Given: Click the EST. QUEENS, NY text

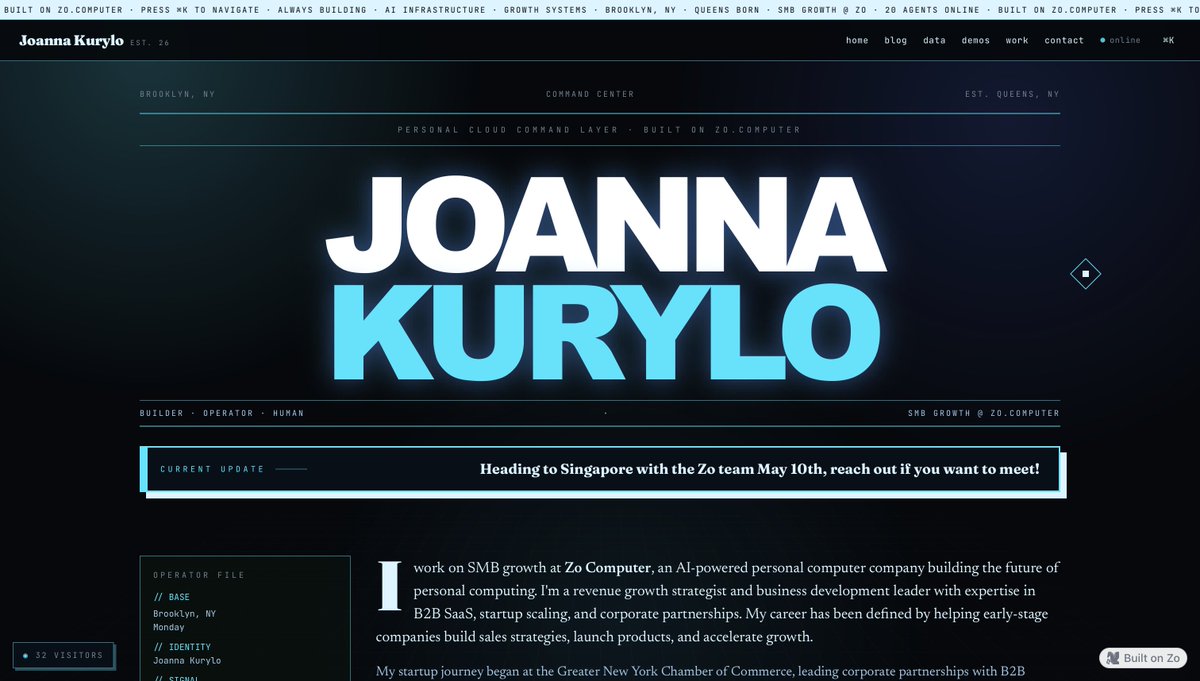Looking at the screenshot, I should [1012, 94].
